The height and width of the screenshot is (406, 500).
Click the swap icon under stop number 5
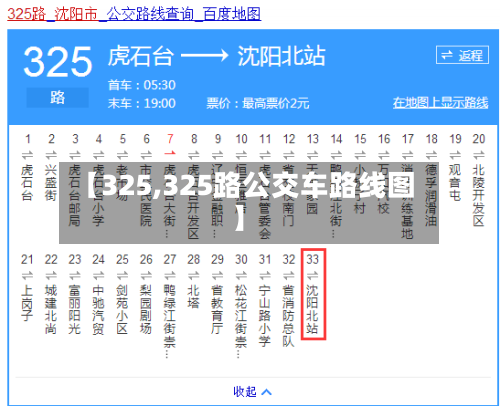coord(122,155)
